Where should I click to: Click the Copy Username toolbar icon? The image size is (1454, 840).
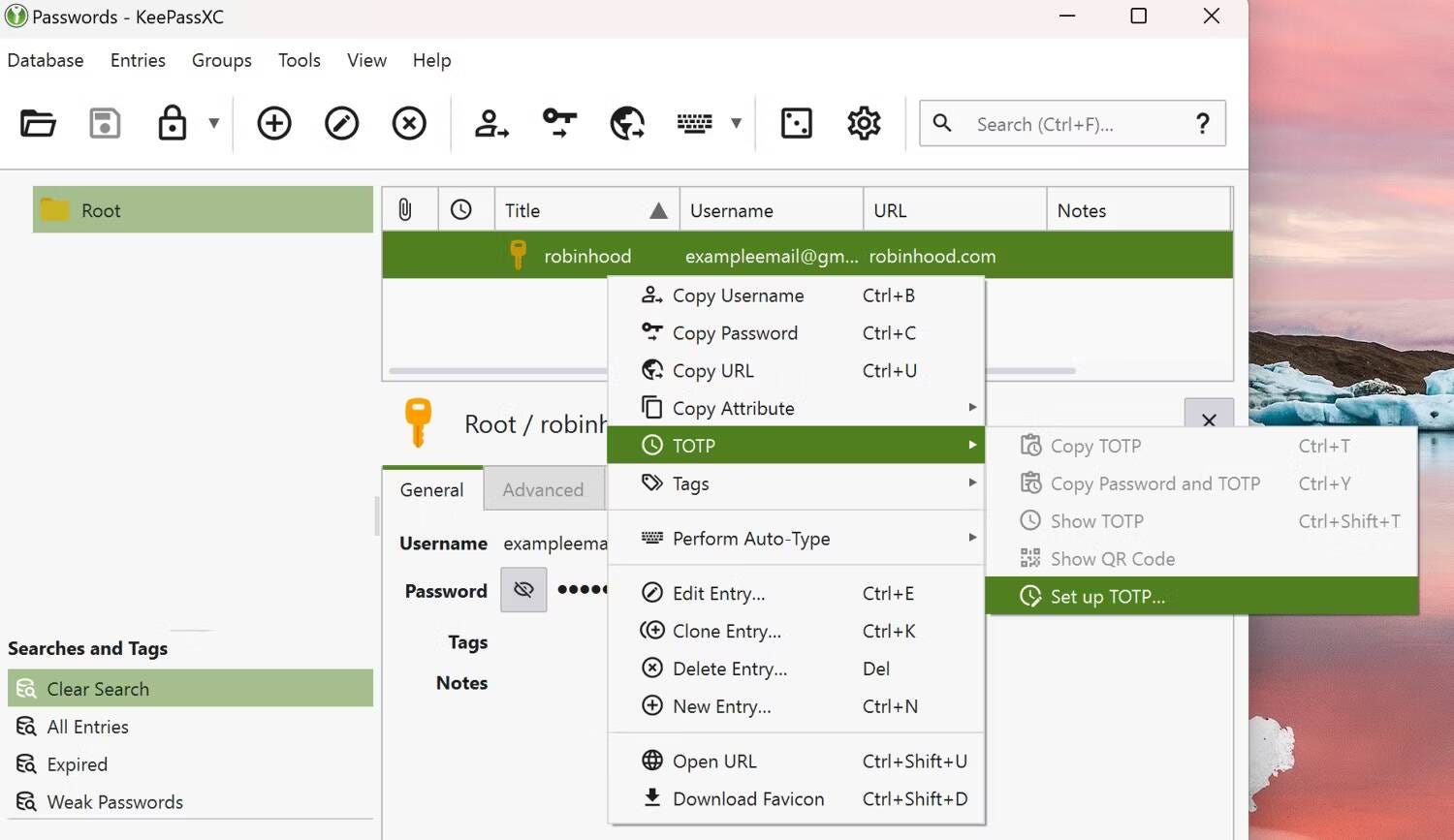click(491, 124)
